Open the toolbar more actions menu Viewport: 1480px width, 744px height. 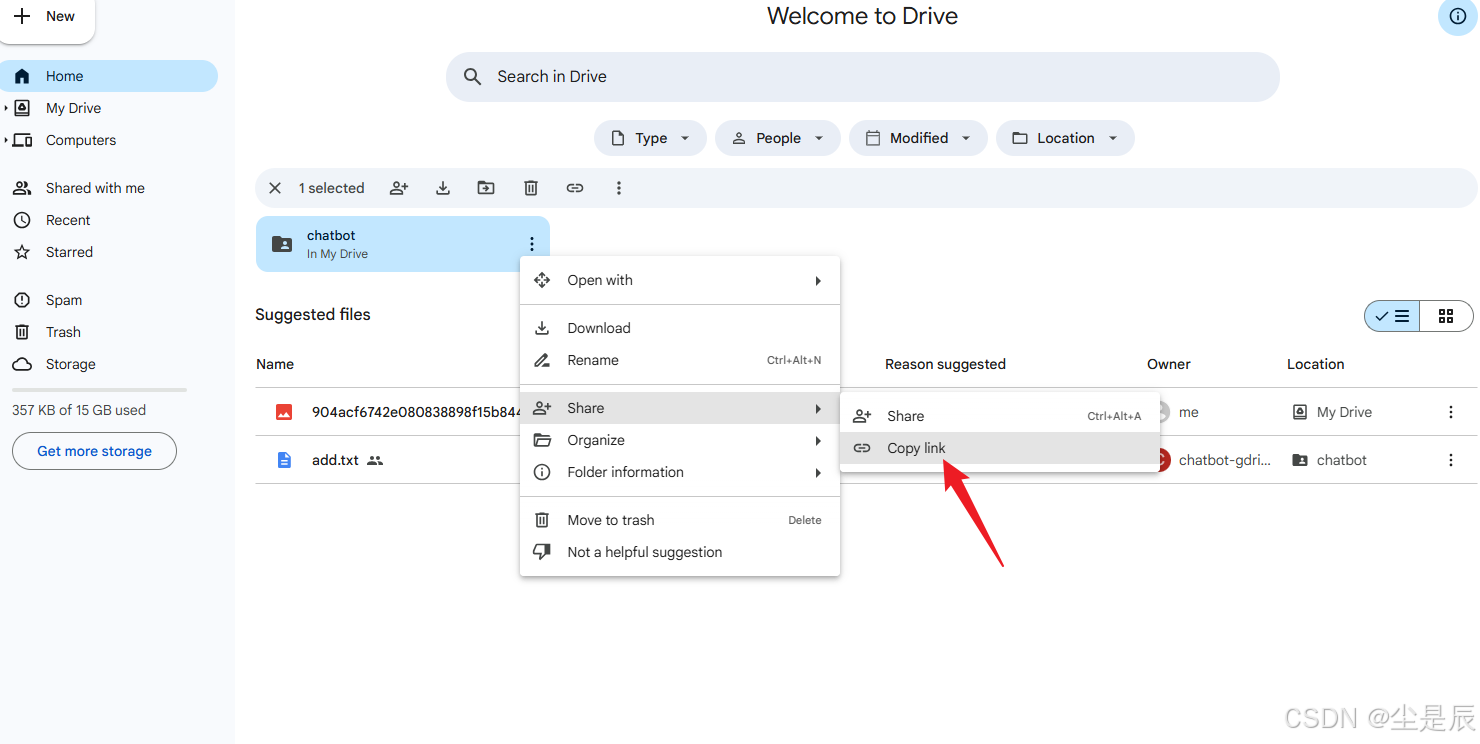(619, 188)
